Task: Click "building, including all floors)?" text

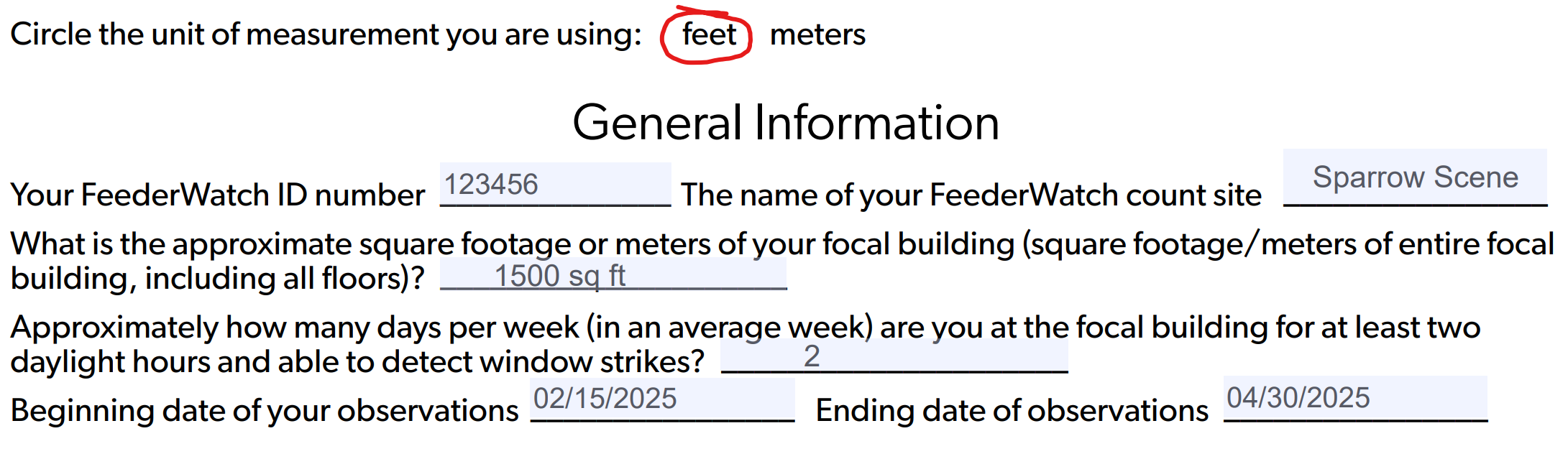Action: coord(217,279)
